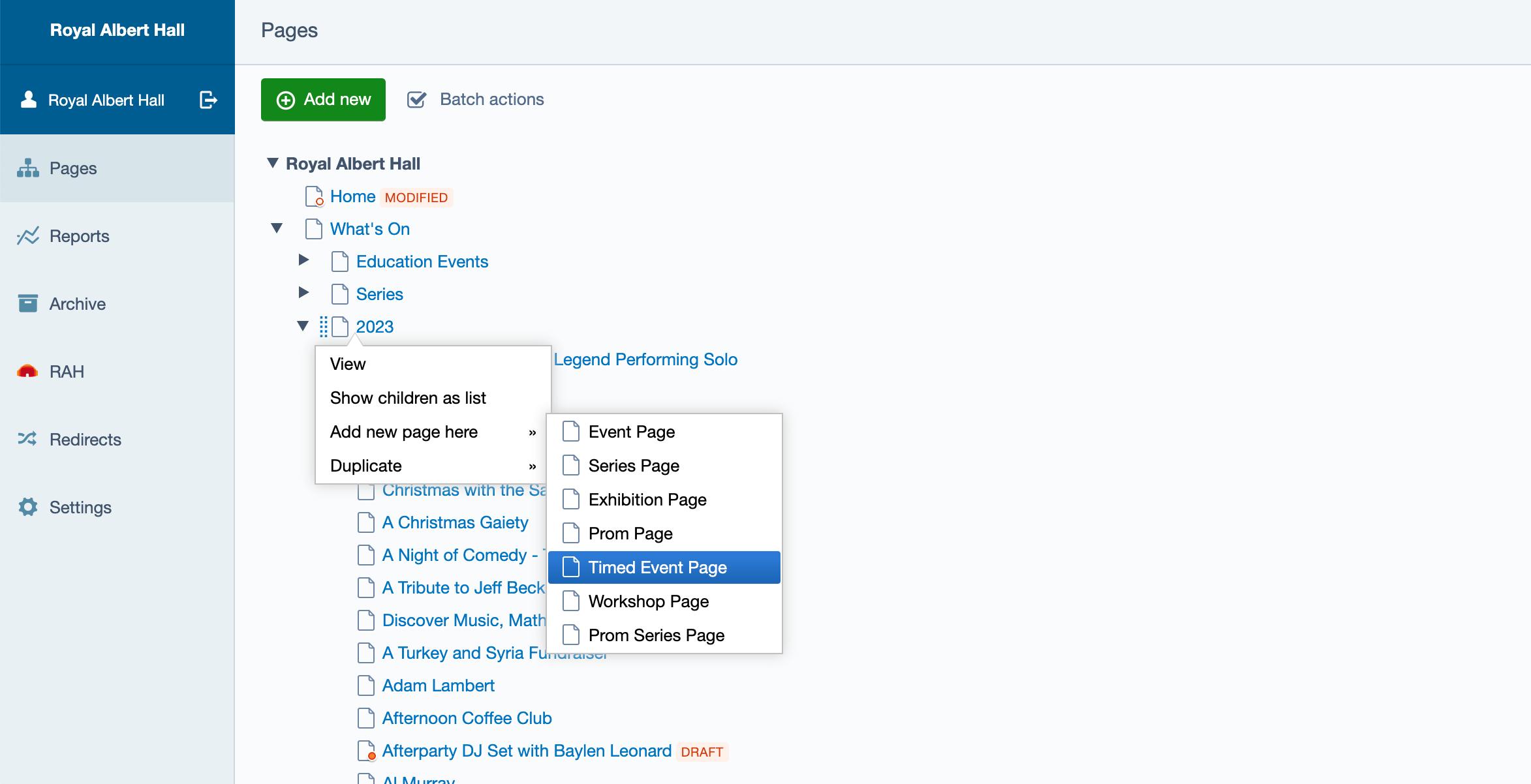Collapse the 2023 folder arrow
This screenshot has height=784, width=1531.
[303, 325]
